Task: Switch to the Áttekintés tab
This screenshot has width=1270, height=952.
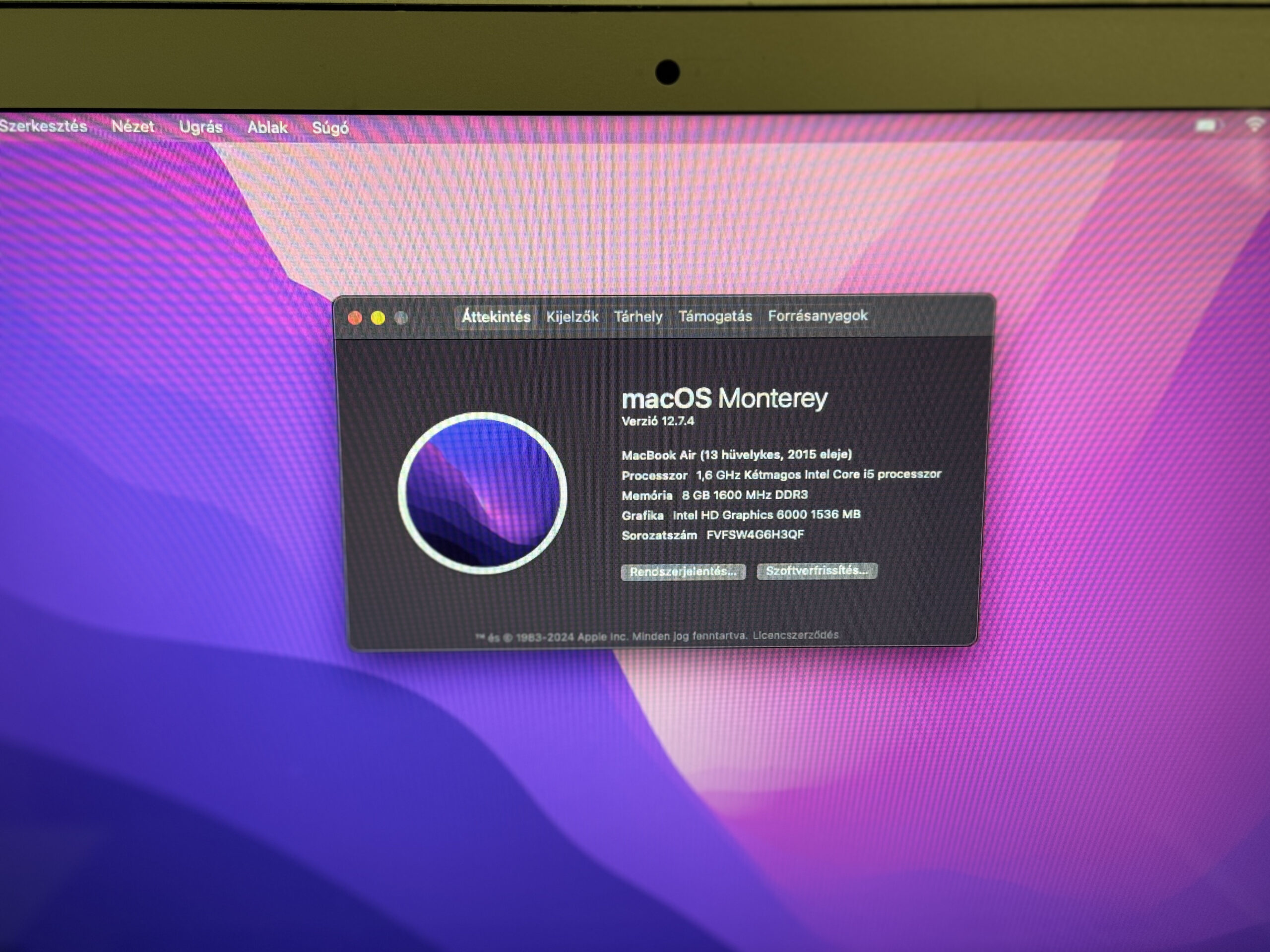Action: coord(496,317)
